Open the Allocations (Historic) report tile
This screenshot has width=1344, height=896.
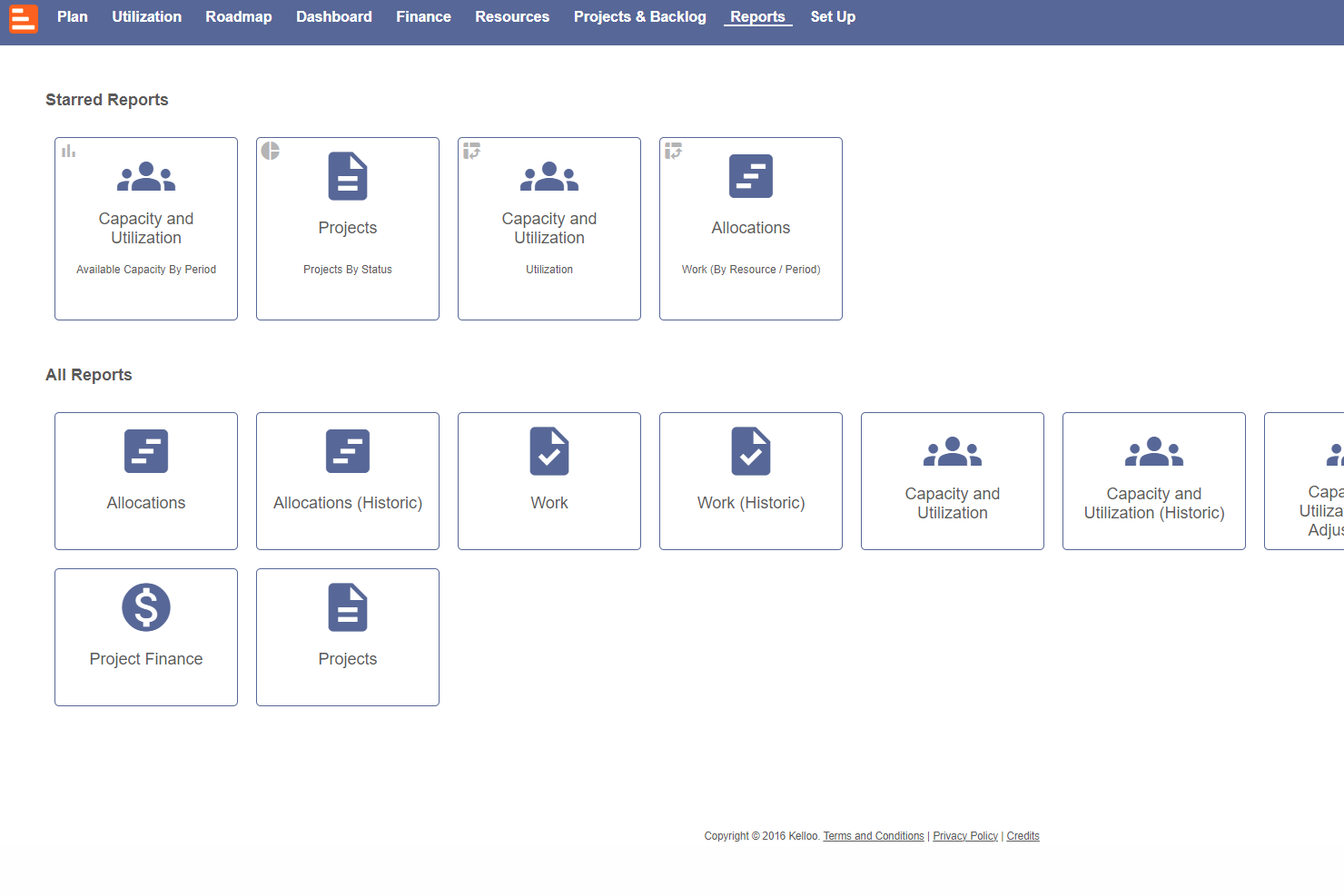coord(348,481)
